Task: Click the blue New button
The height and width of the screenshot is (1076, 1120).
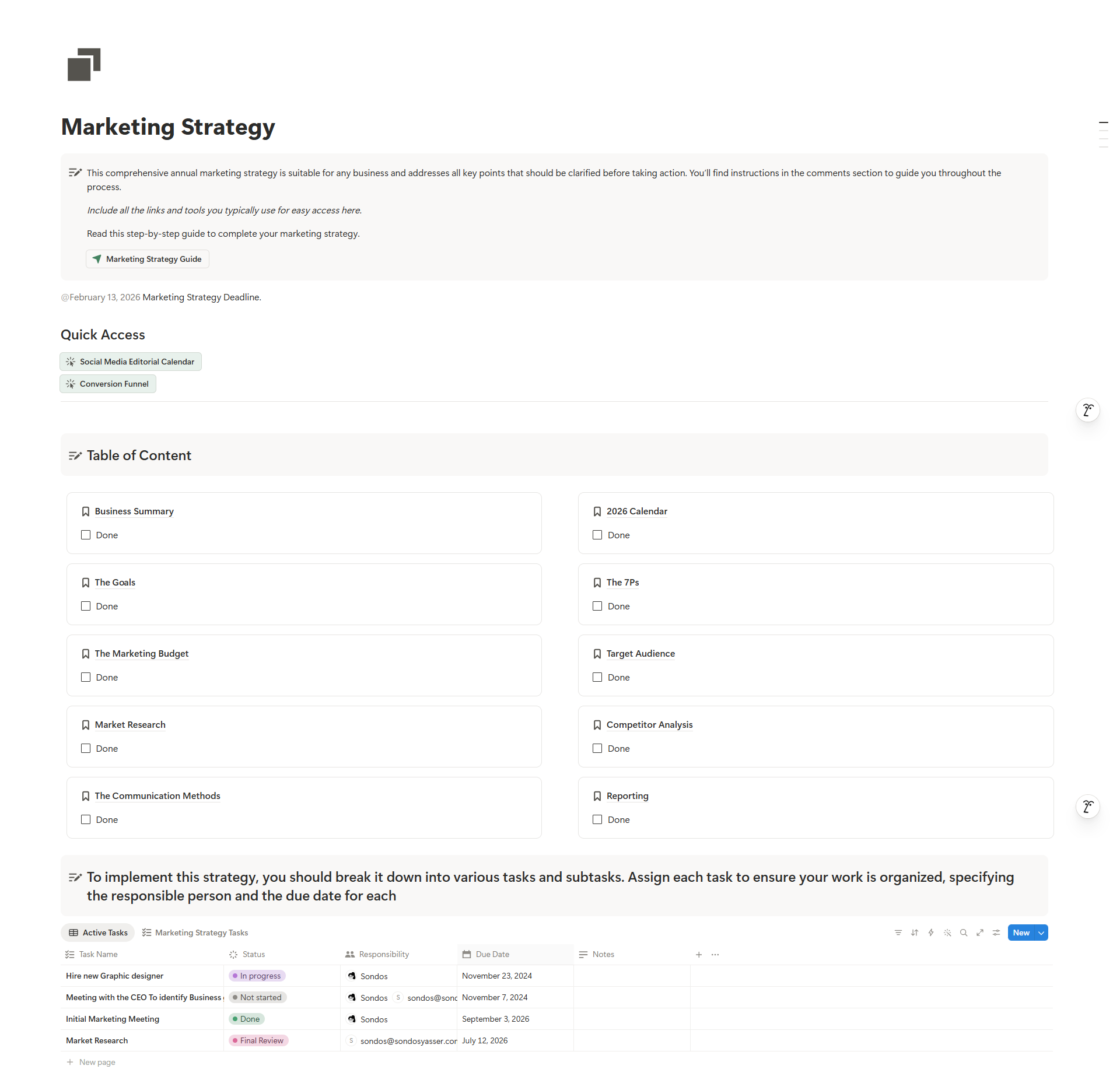Action: pyautogui.click(x=1021, y=933)
